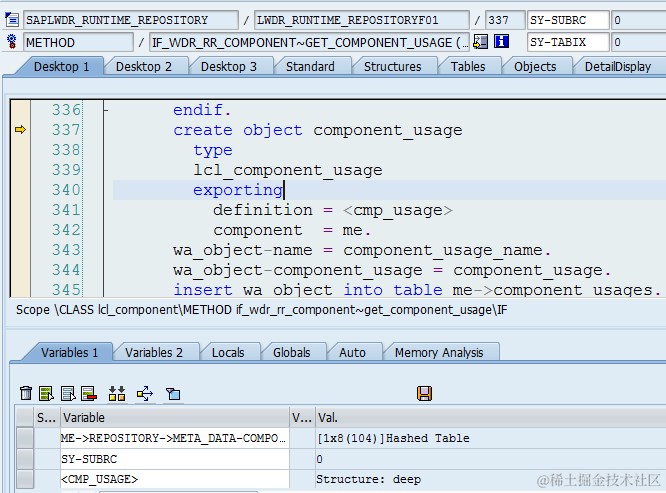
Task: Click the METHOD event type field
Action: [x=78, y=42]
